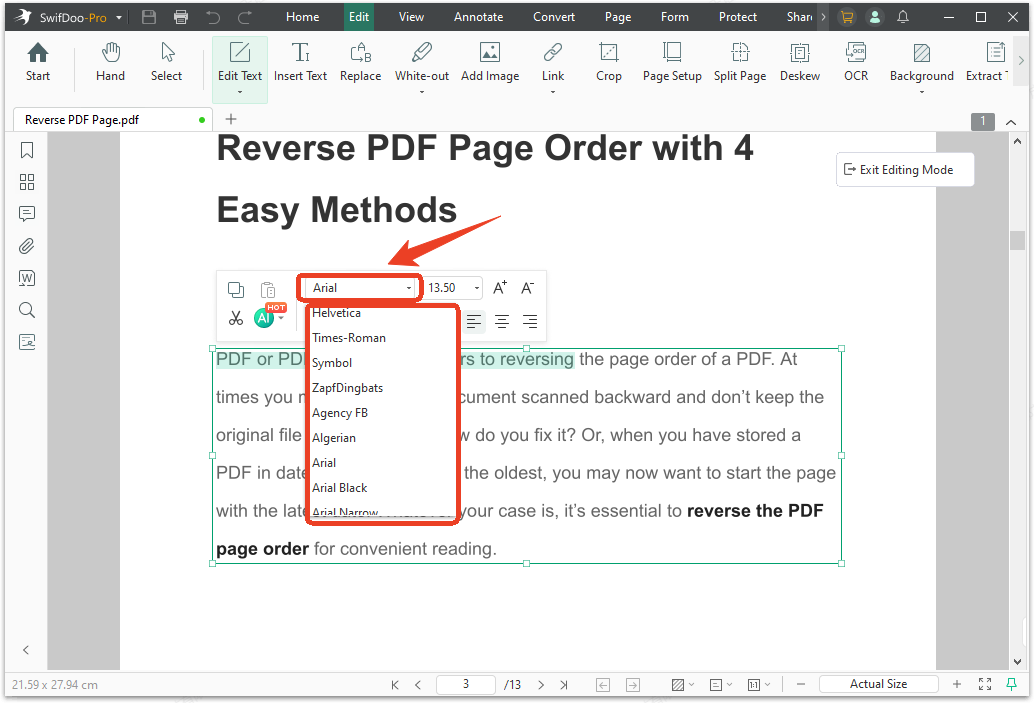Open the Page tab
Image resolution: width=1034 pixels, height=703 pixels.
(x=618, y=17)
